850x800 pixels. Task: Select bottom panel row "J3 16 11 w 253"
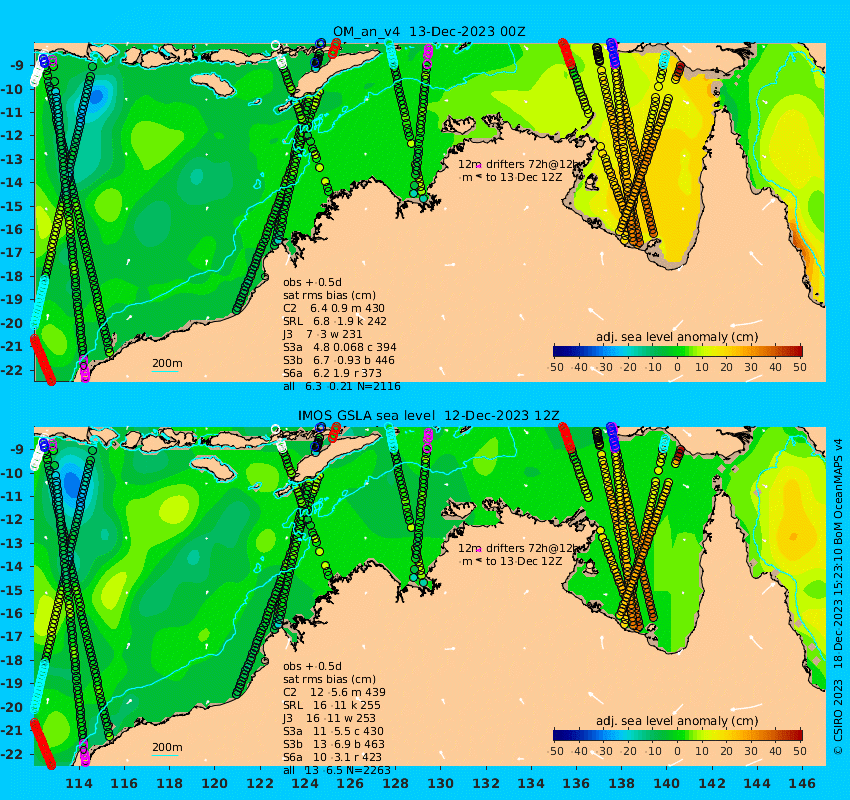tap(330, 718)
